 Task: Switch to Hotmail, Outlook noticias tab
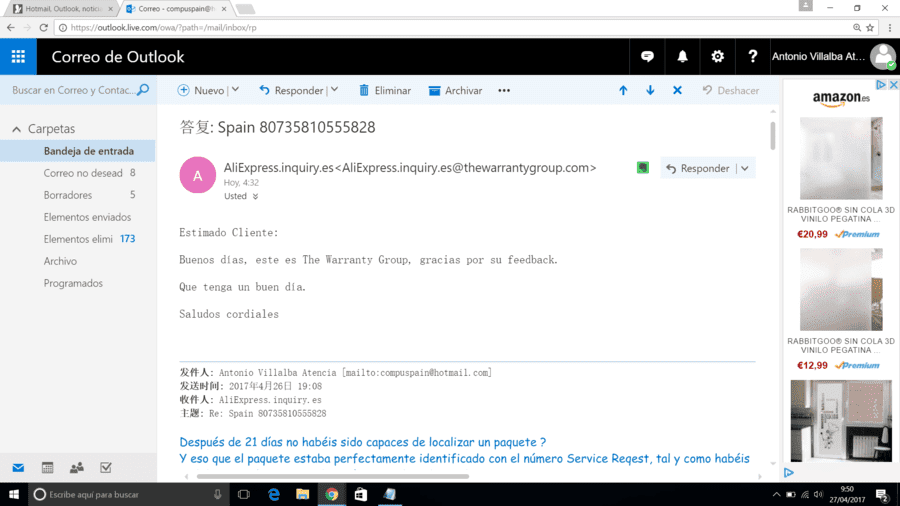pos(63,9)
